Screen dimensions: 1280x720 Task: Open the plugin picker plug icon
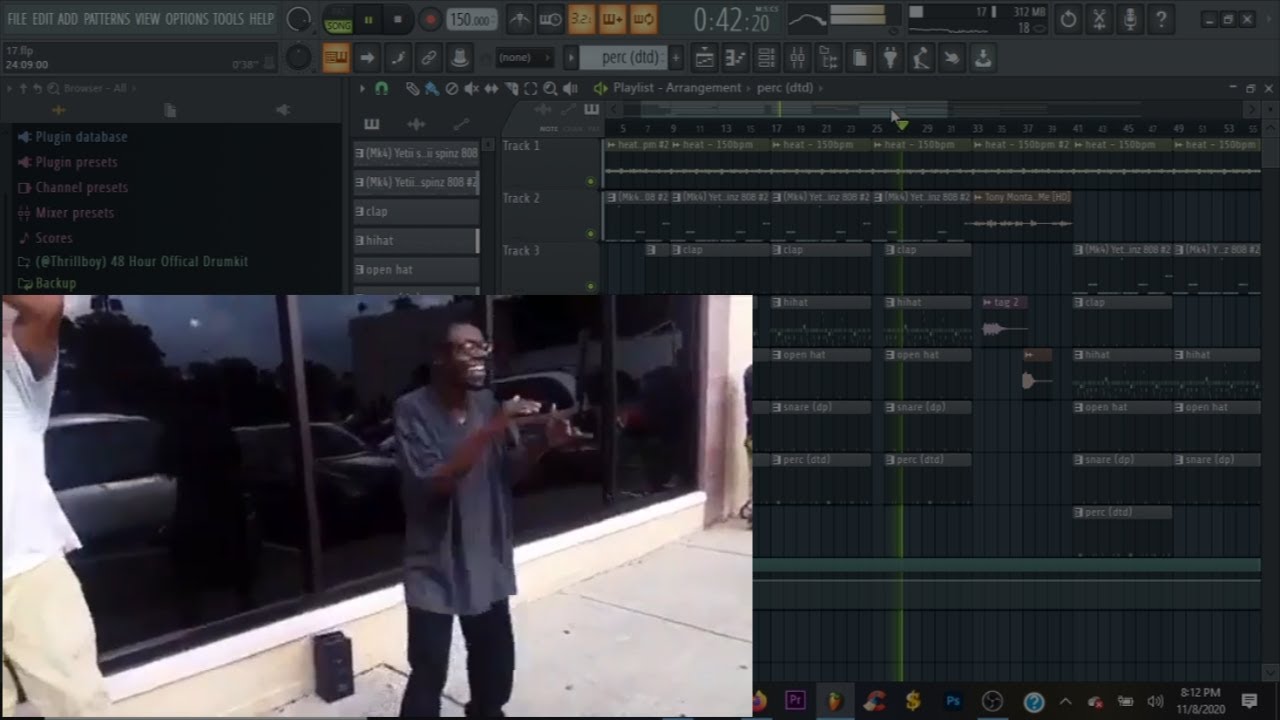click(890, 58)
